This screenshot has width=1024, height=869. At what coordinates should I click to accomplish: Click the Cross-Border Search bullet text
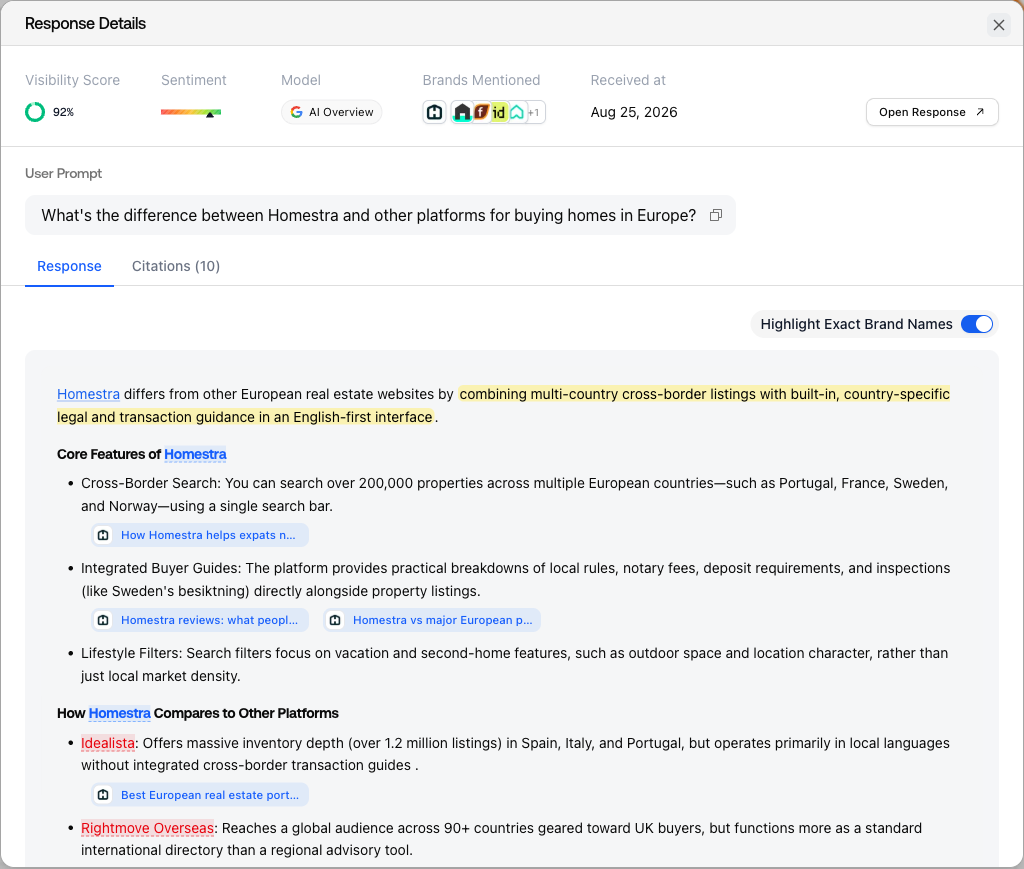[515, 495]
